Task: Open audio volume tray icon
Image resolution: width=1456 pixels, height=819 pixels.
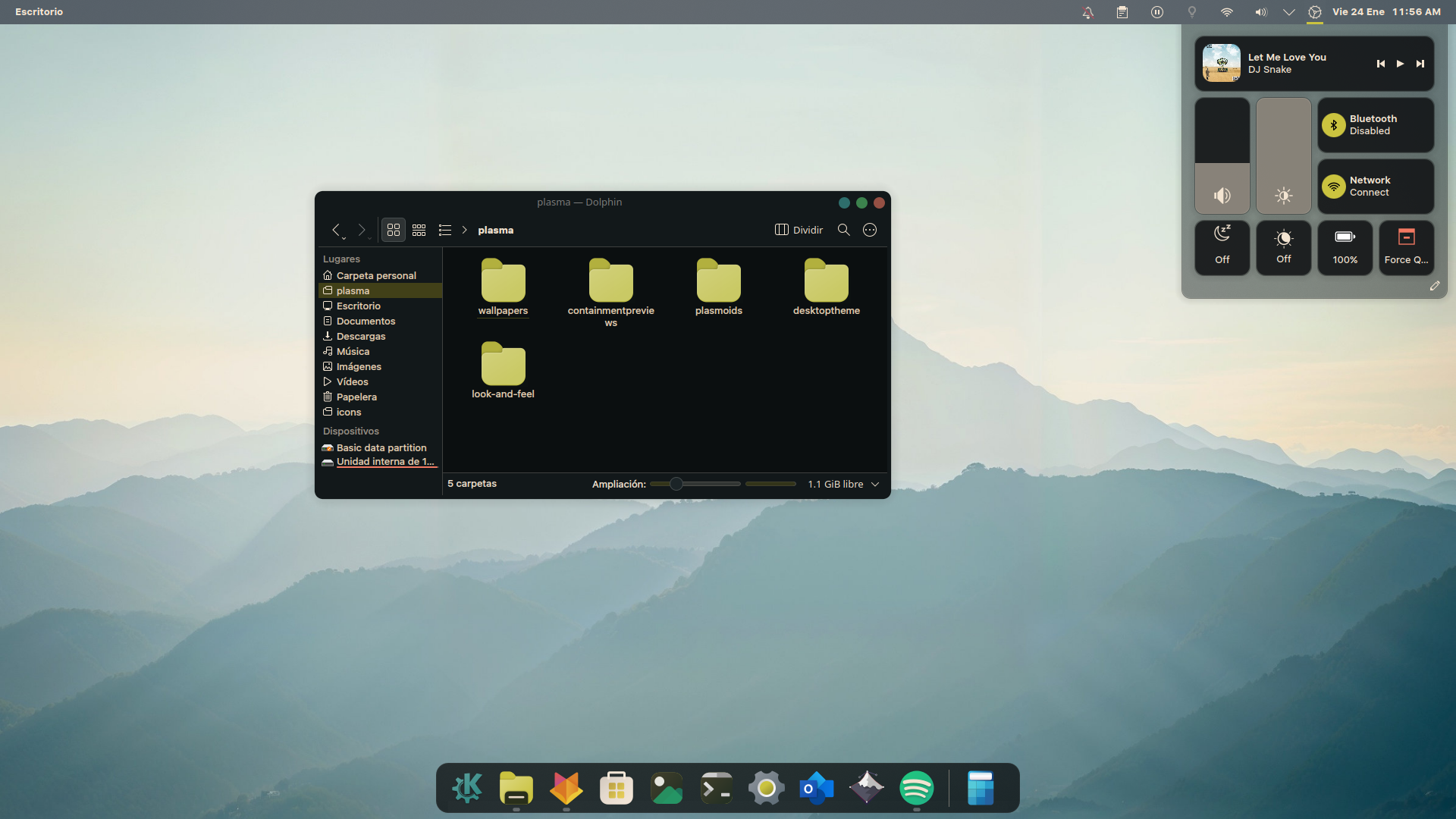Action: [1260, 12]
